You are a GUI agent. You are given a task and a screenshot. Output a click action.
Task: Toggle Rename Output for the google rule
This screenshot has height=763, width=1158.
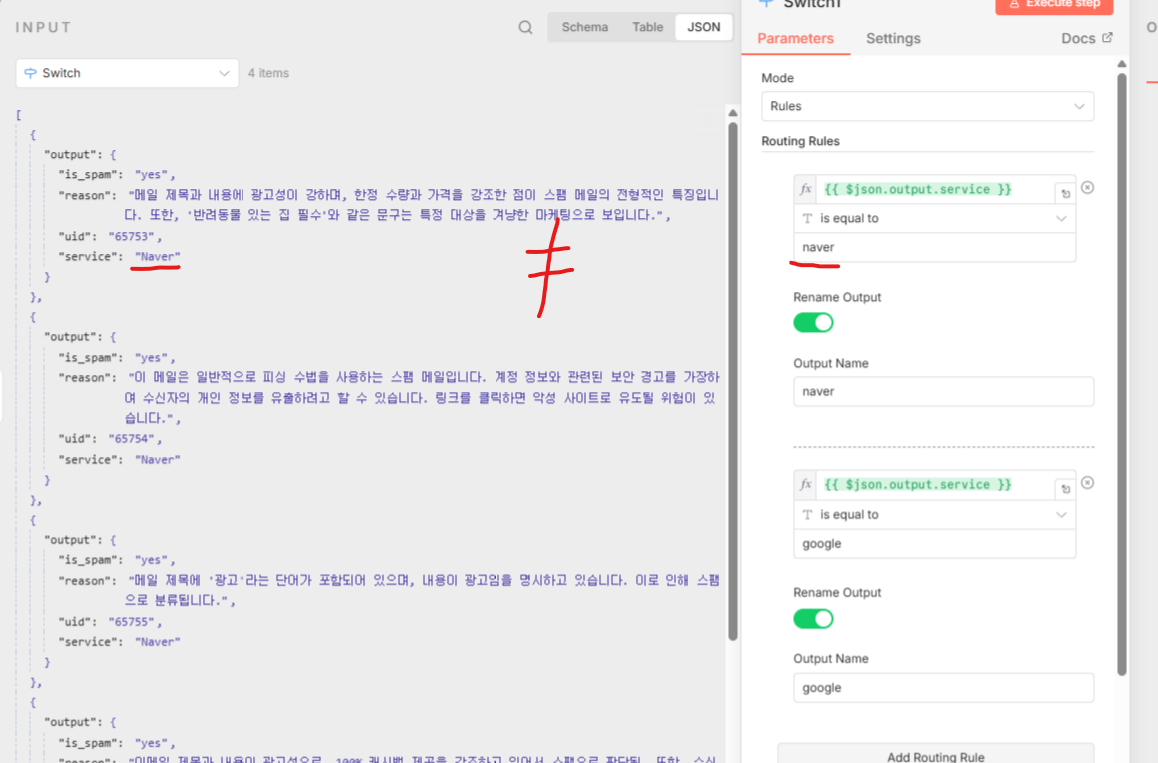tap(813, 619)
